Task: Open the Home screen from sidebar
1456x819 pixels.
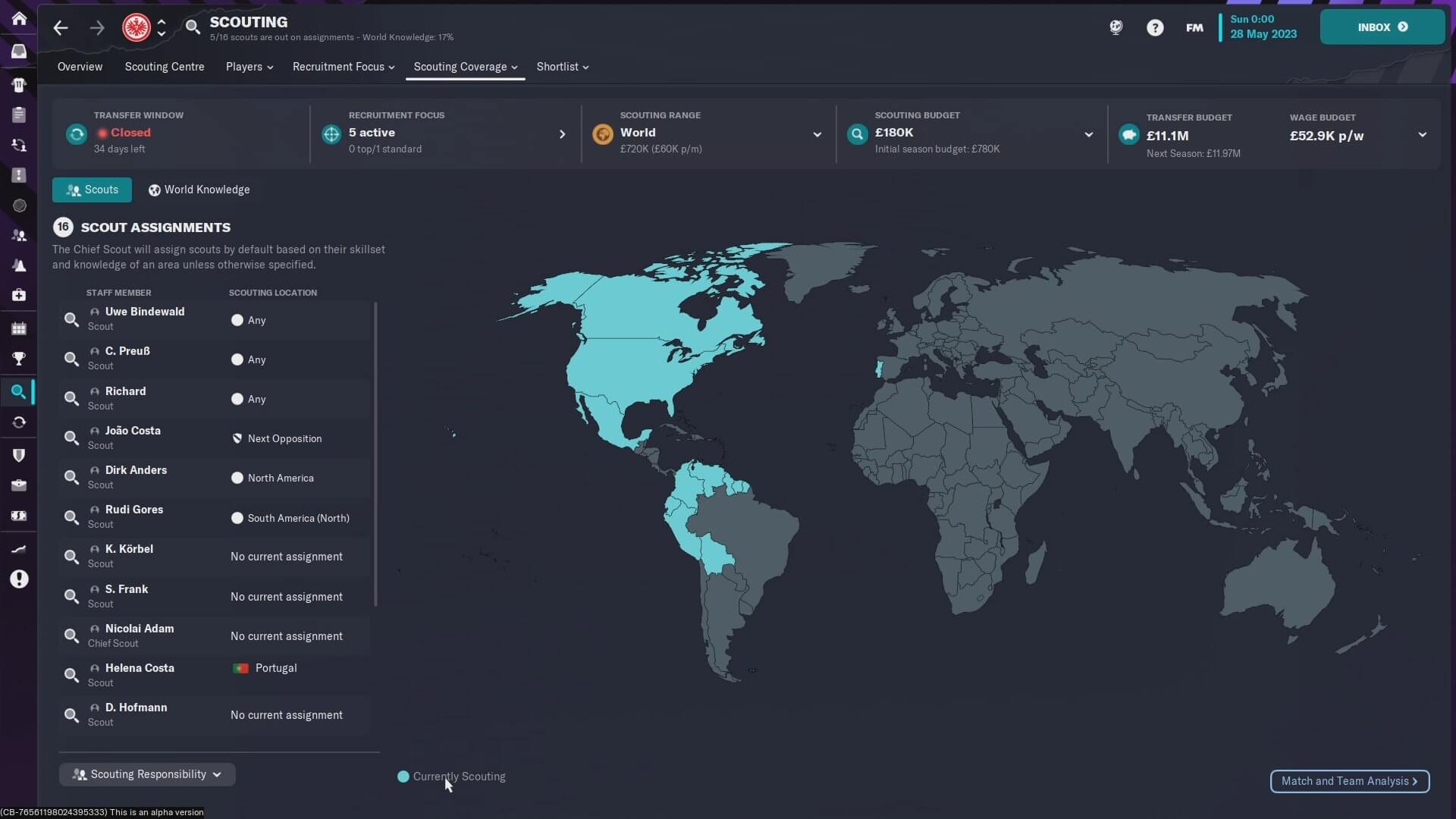Action: pos(19,18)
